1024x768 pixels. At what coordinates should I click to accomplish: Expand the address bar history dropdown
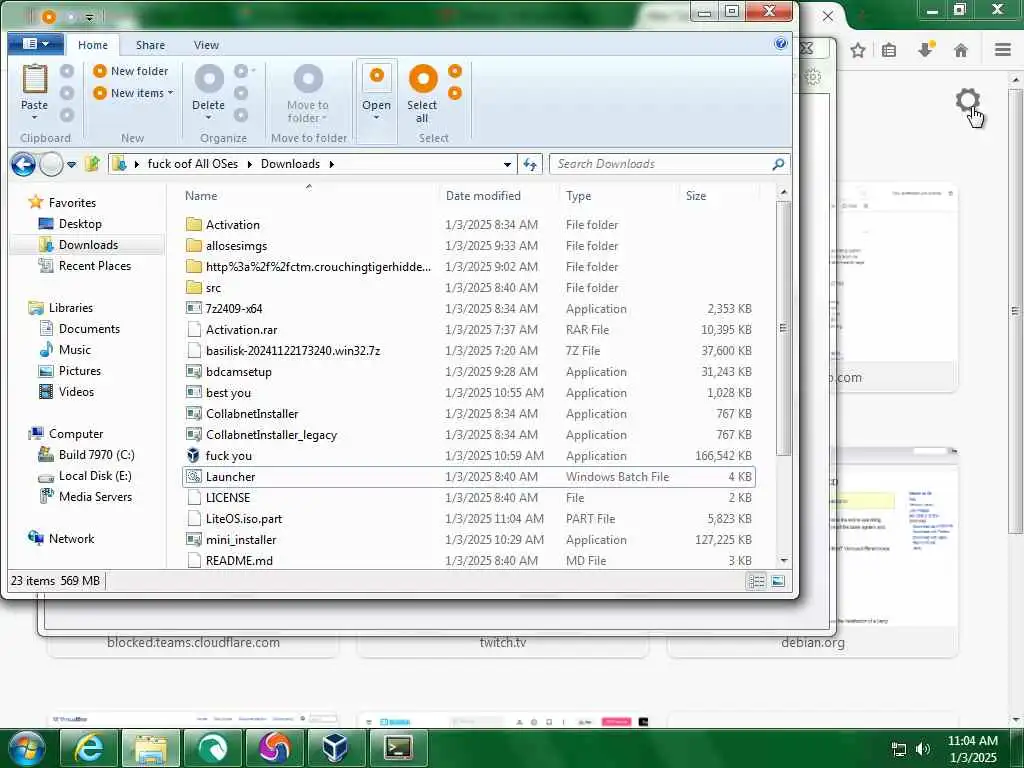pos(507,165)
